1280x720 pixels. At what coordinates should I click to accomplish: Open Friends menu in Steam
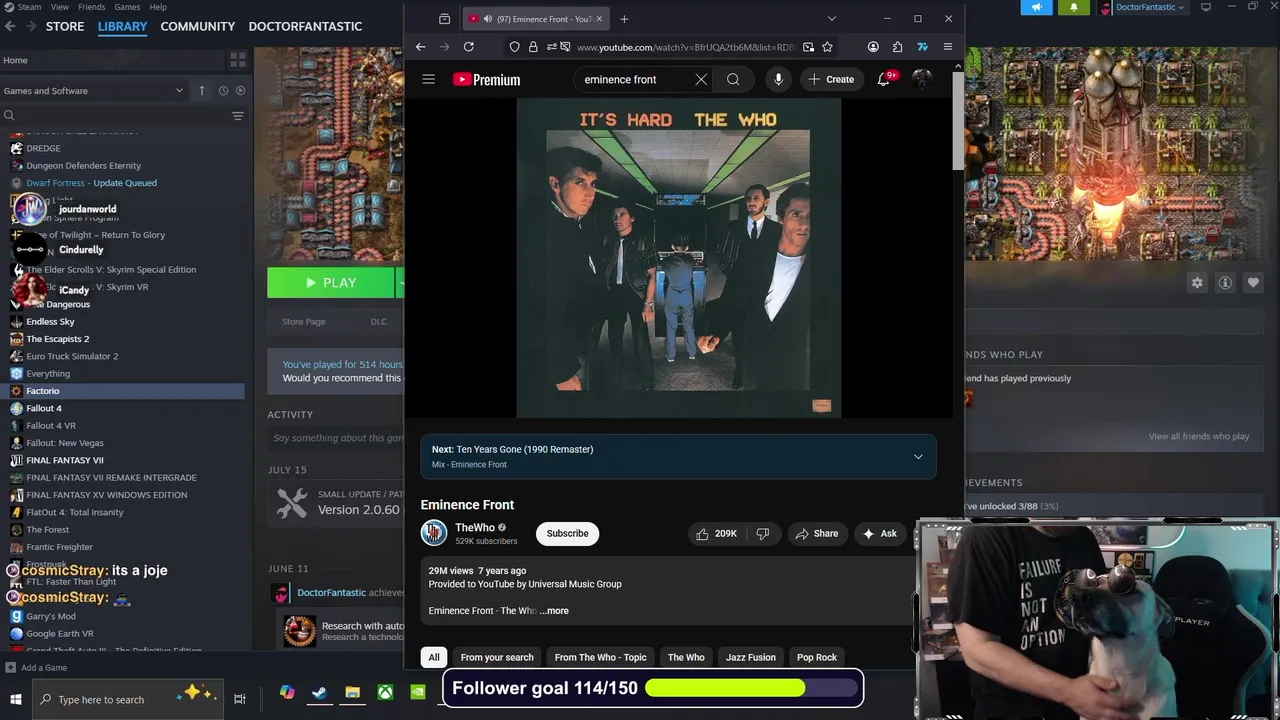point(91,7)
